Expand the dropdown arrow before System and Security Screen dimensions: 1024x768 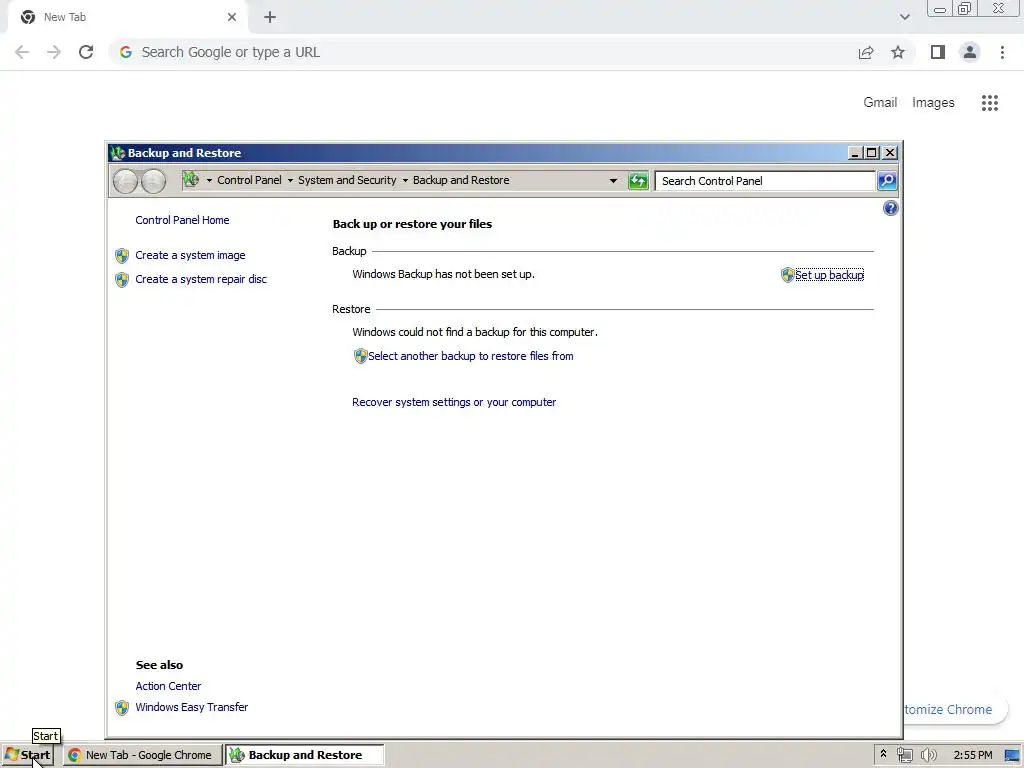click(290, 181)
